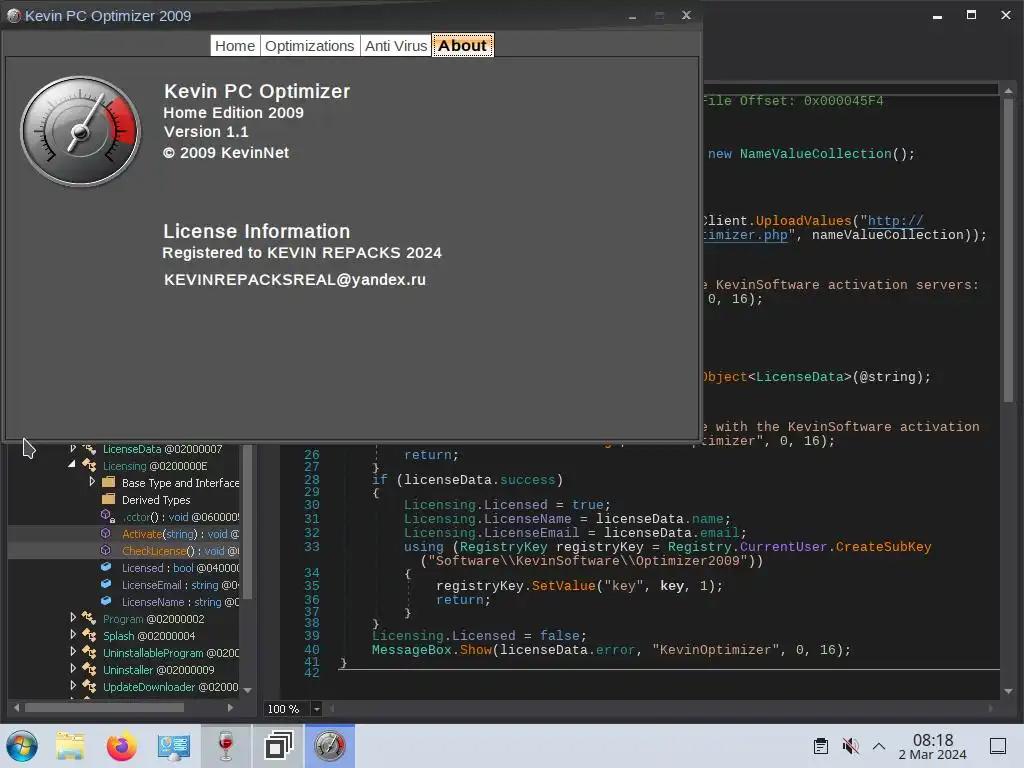
Task: Open the Optimizations tab
Action: pos(310,46)
